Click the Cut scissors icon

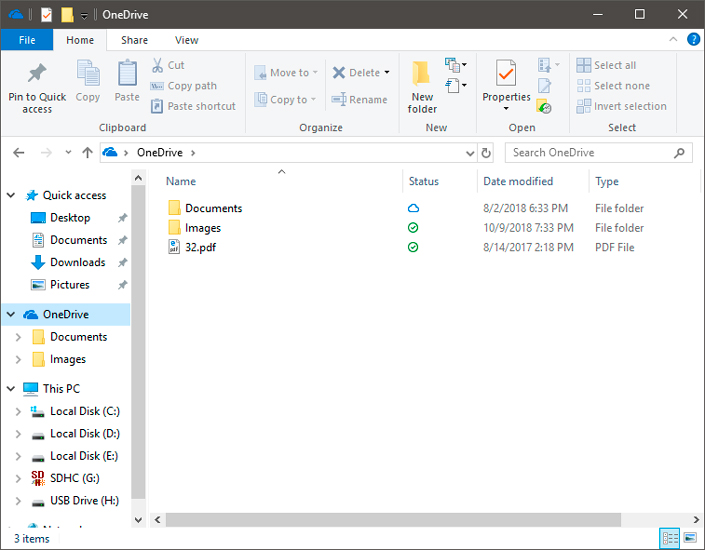157,65
